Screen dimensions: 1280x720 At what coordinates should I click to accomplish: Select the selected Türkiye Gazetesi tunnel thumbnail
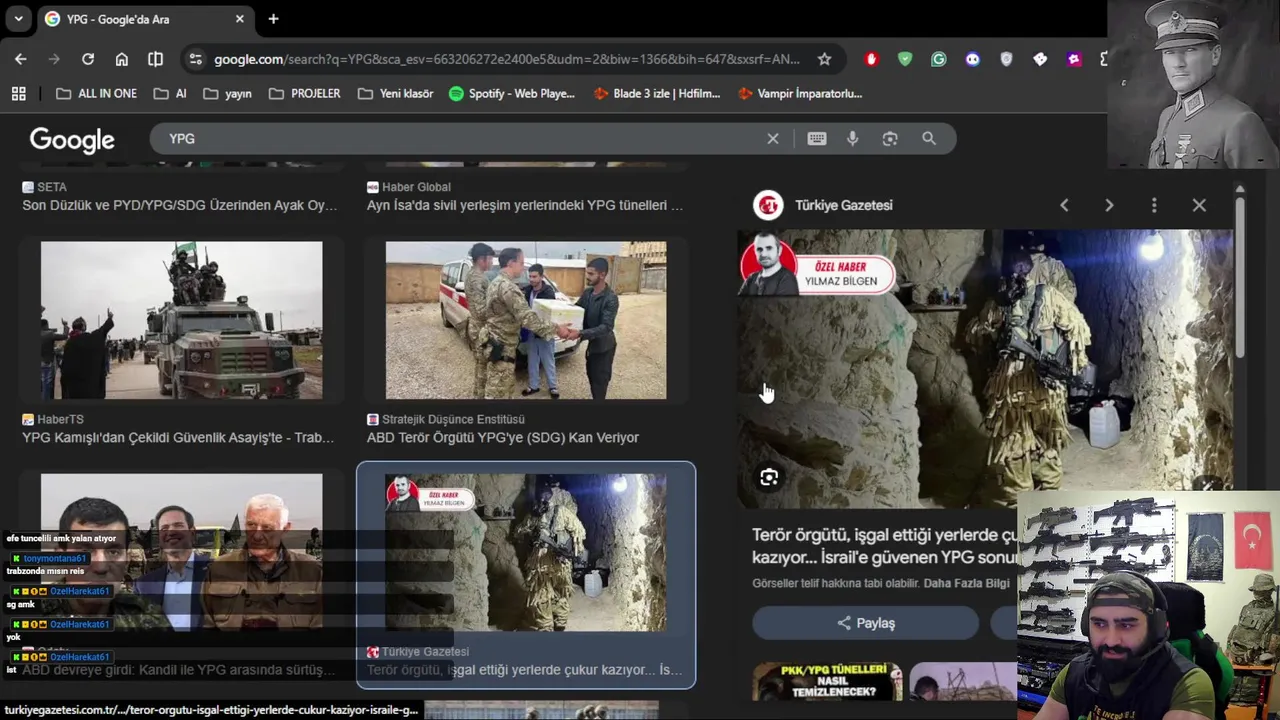click(526, 552)
